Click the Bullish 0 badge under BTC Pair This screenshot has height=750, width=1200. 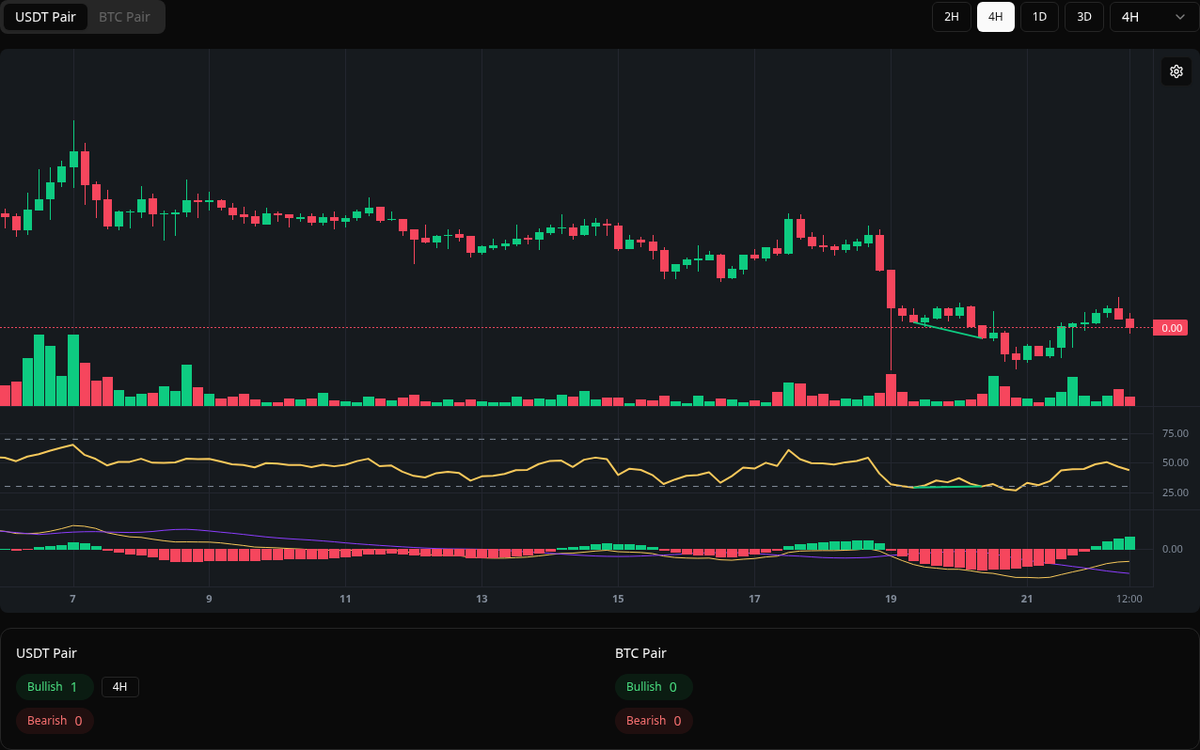tap(654, 687)
